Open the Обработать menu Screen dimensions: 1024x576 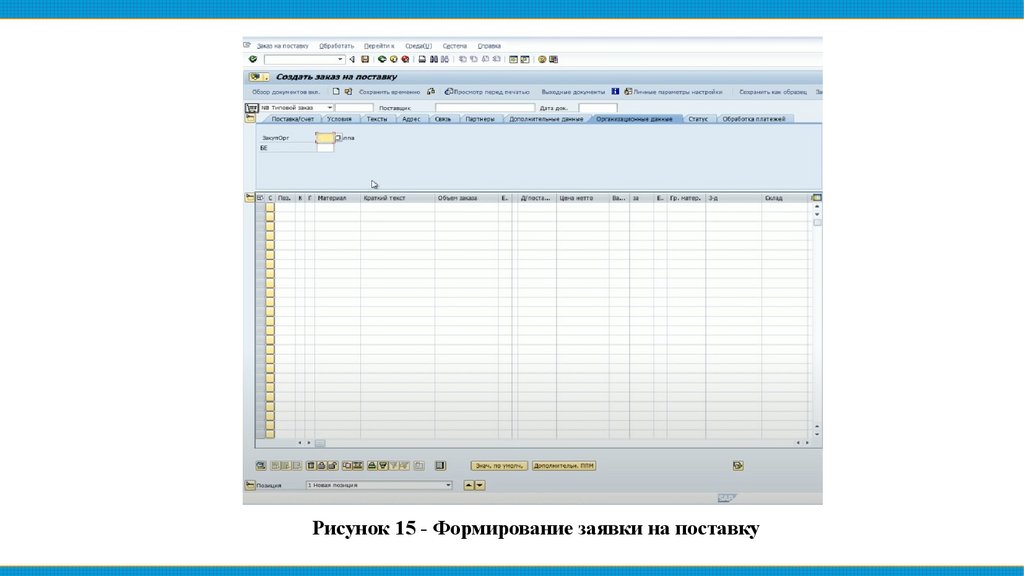point(336,46)
